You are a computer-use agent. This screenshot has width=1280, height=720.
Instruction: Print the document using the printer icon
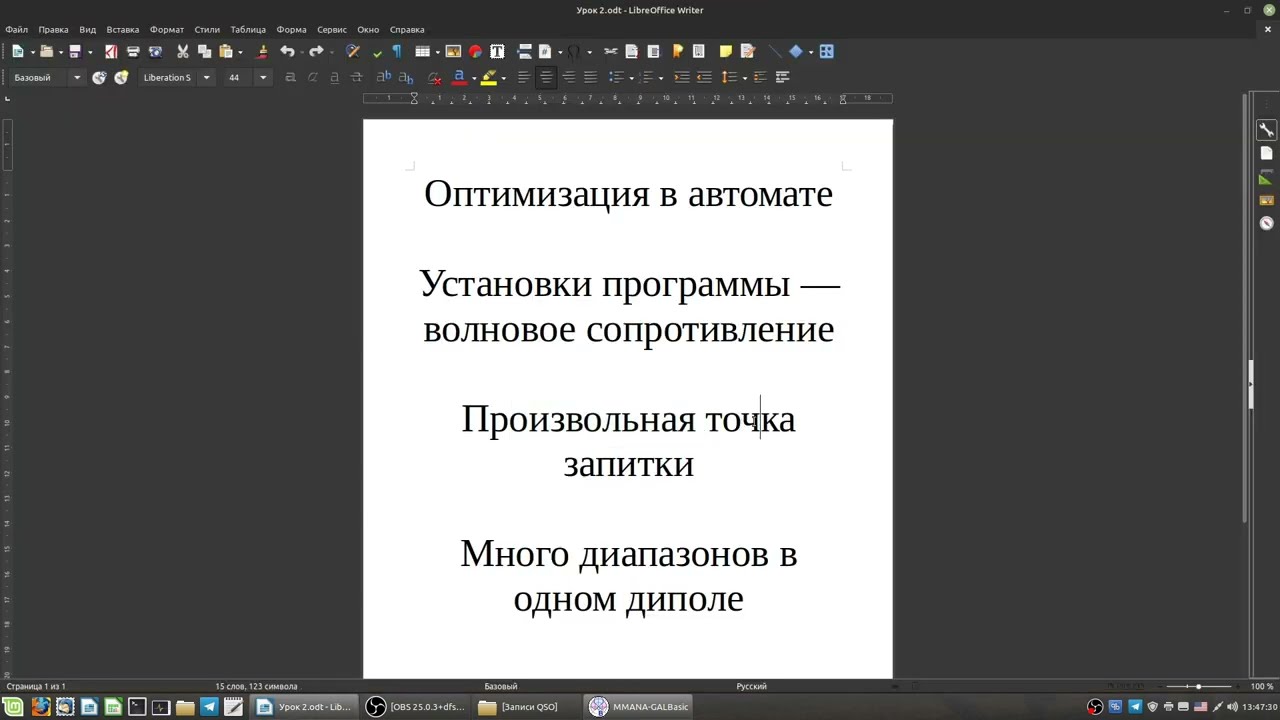point(133,51)
